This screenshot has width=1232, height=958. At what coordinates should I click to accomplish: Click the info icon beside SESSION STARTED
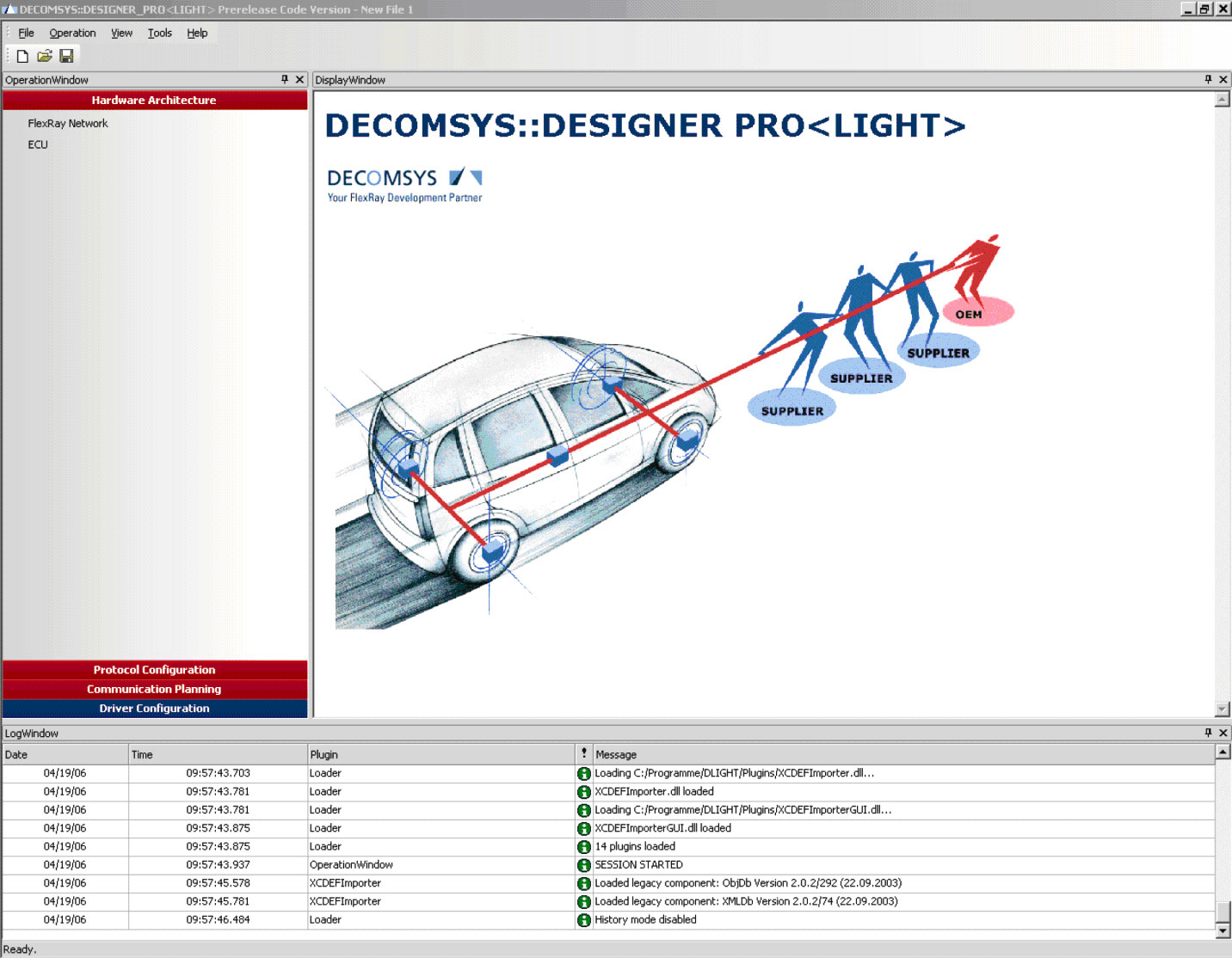pos(584,865)
